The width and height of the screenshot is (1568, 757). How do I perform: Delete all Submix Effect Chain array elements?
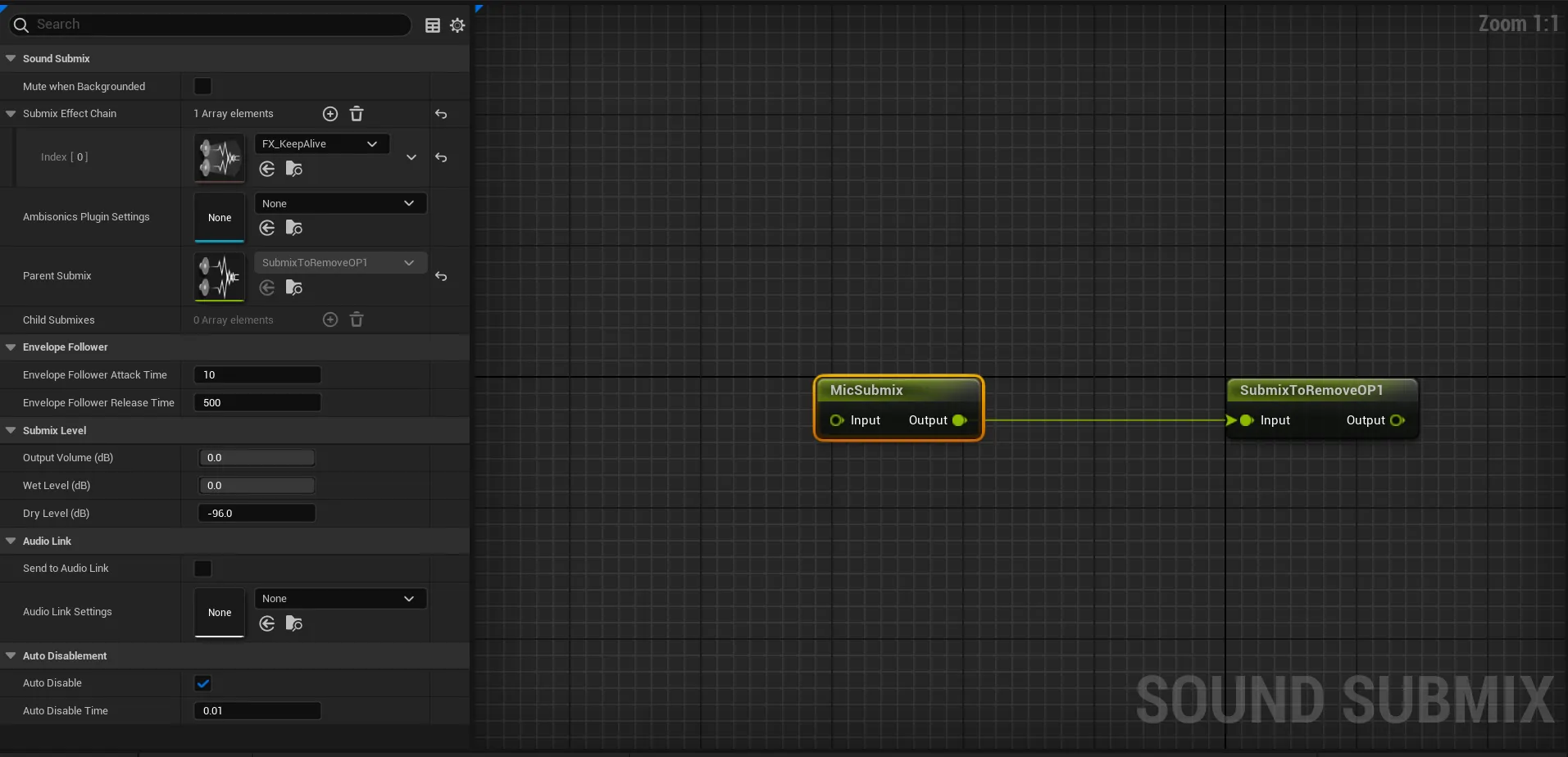[x=356, y=113]
